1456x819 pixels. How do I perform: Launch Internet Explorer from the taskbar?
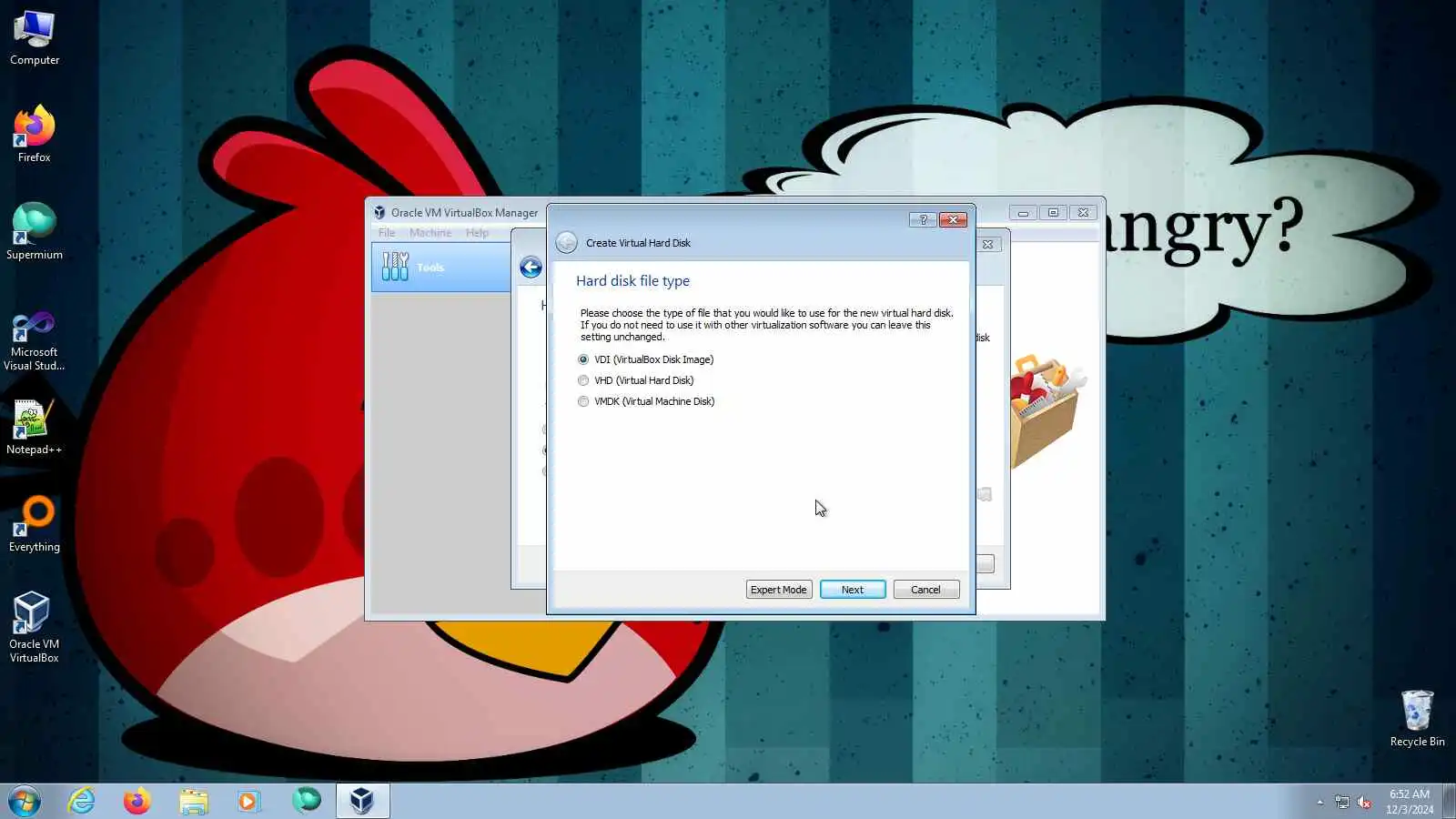[x=82, y=801]
